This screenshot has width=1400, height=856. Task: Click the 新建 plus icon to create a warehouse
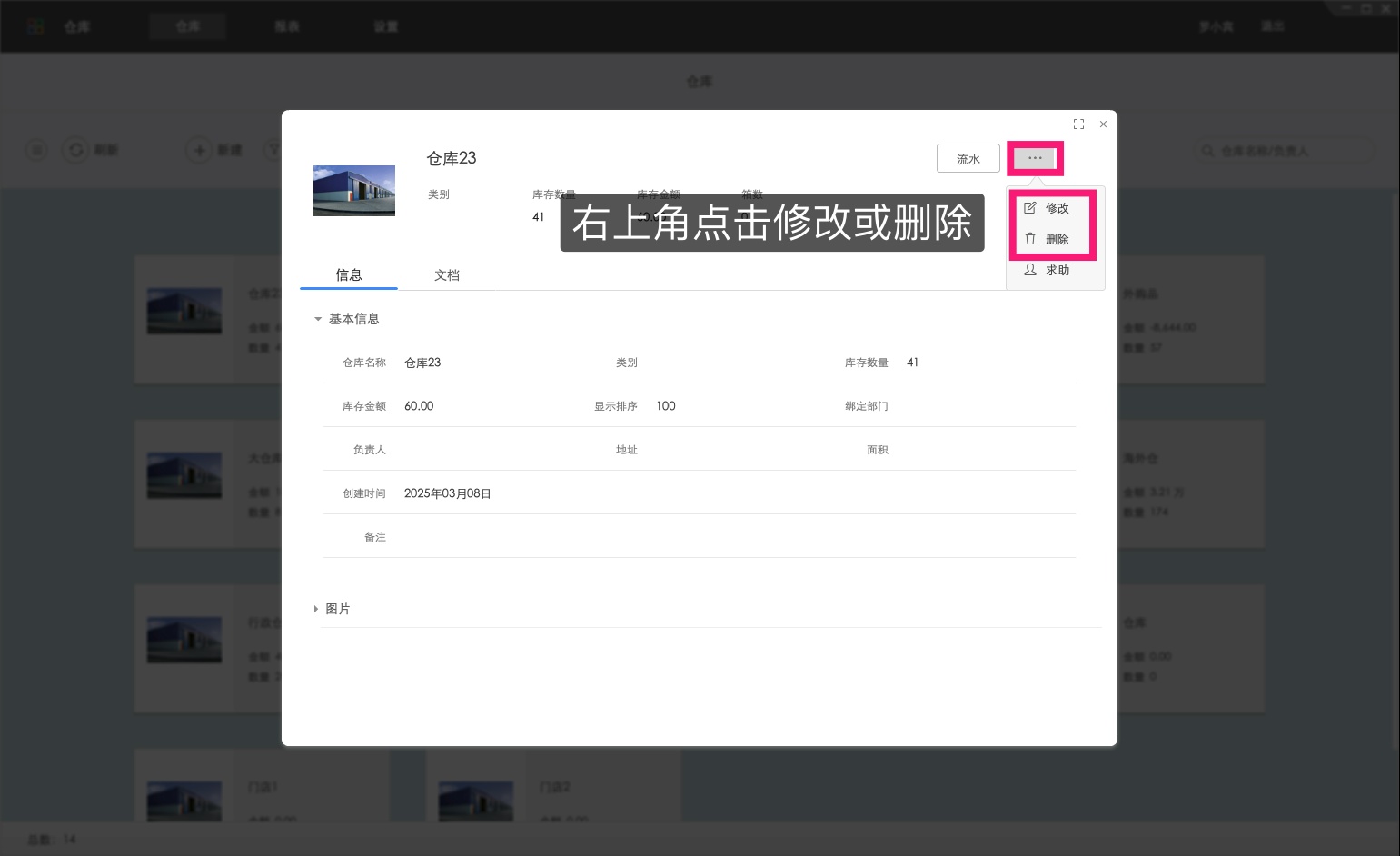199,150
